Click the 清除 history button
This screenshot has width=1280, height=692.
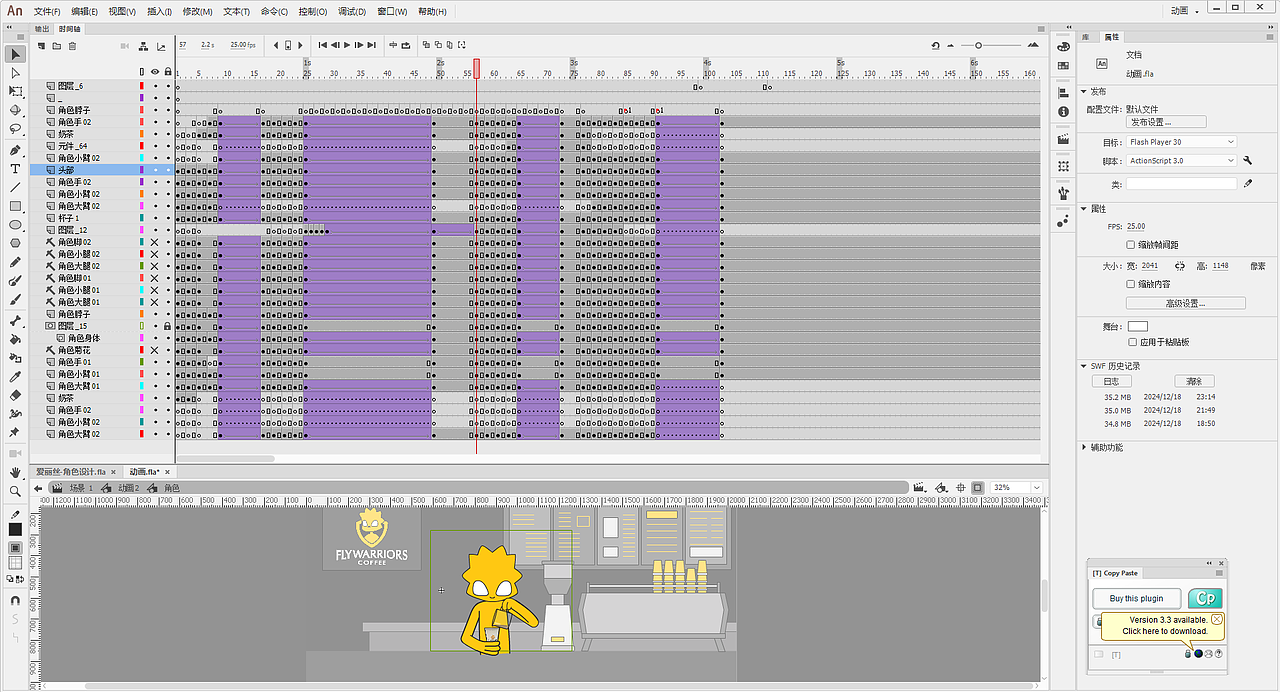1194,381
